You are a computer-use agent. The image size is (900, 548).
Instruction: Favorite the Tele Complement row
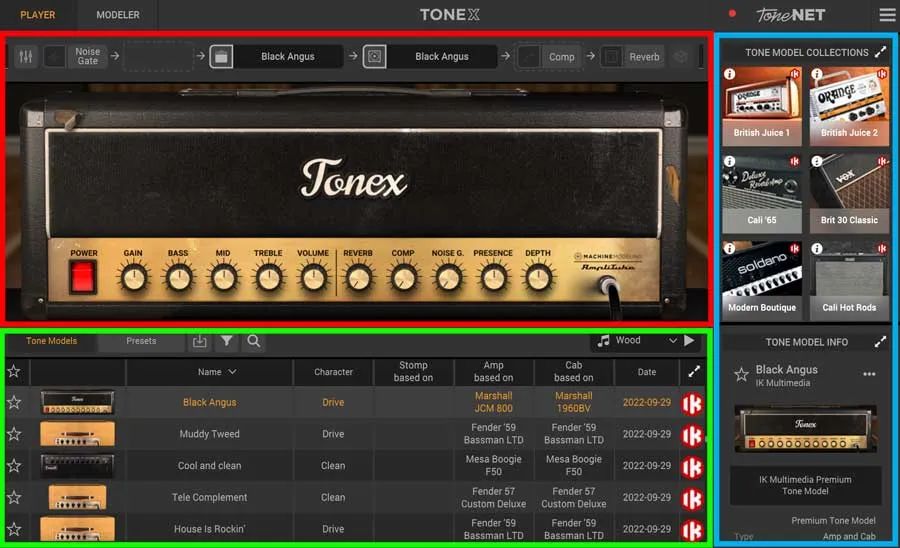point(14,497)
